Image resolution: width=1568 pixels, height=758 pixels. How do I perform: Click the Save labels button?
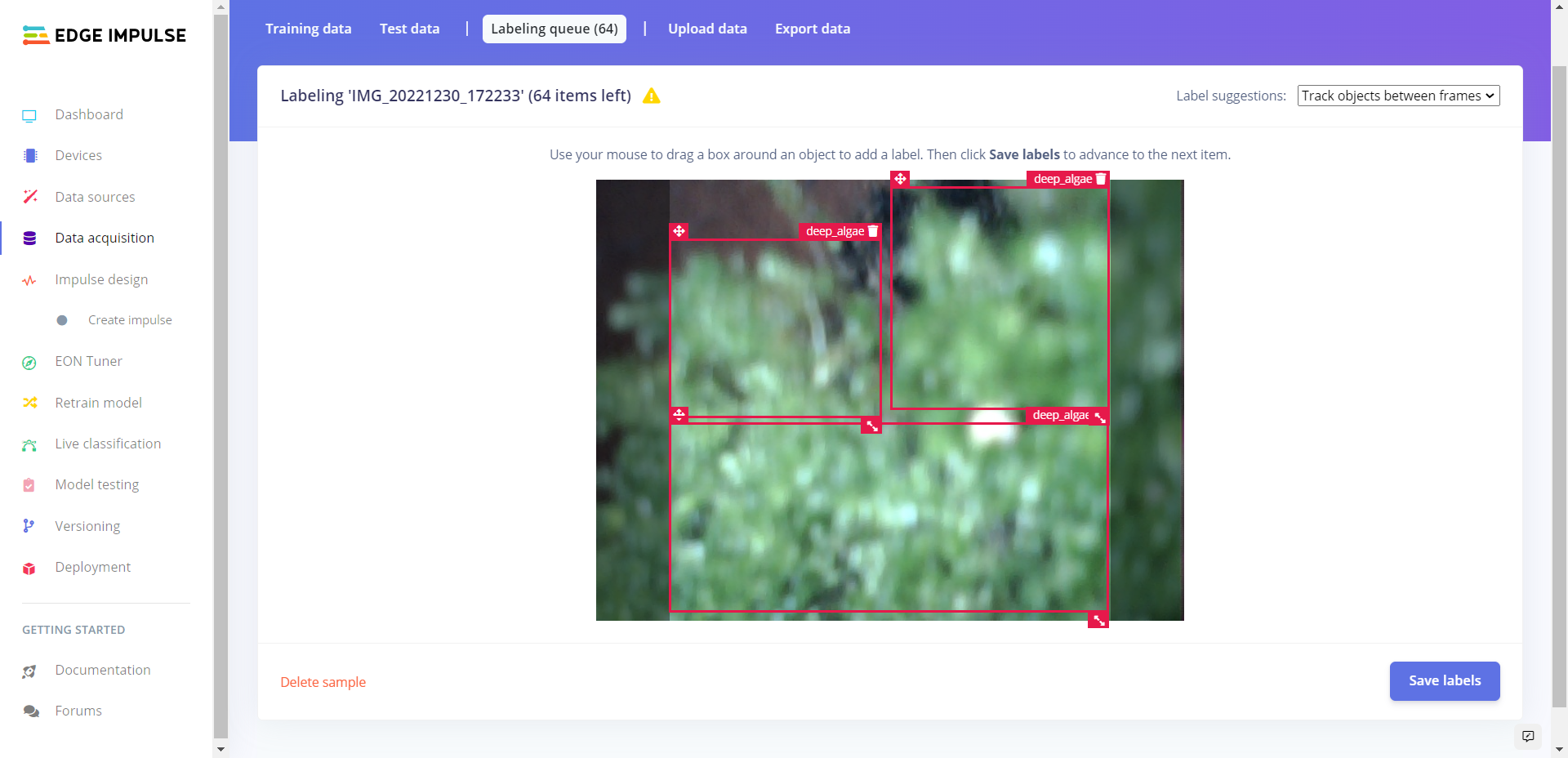(x=1445, y=681)
